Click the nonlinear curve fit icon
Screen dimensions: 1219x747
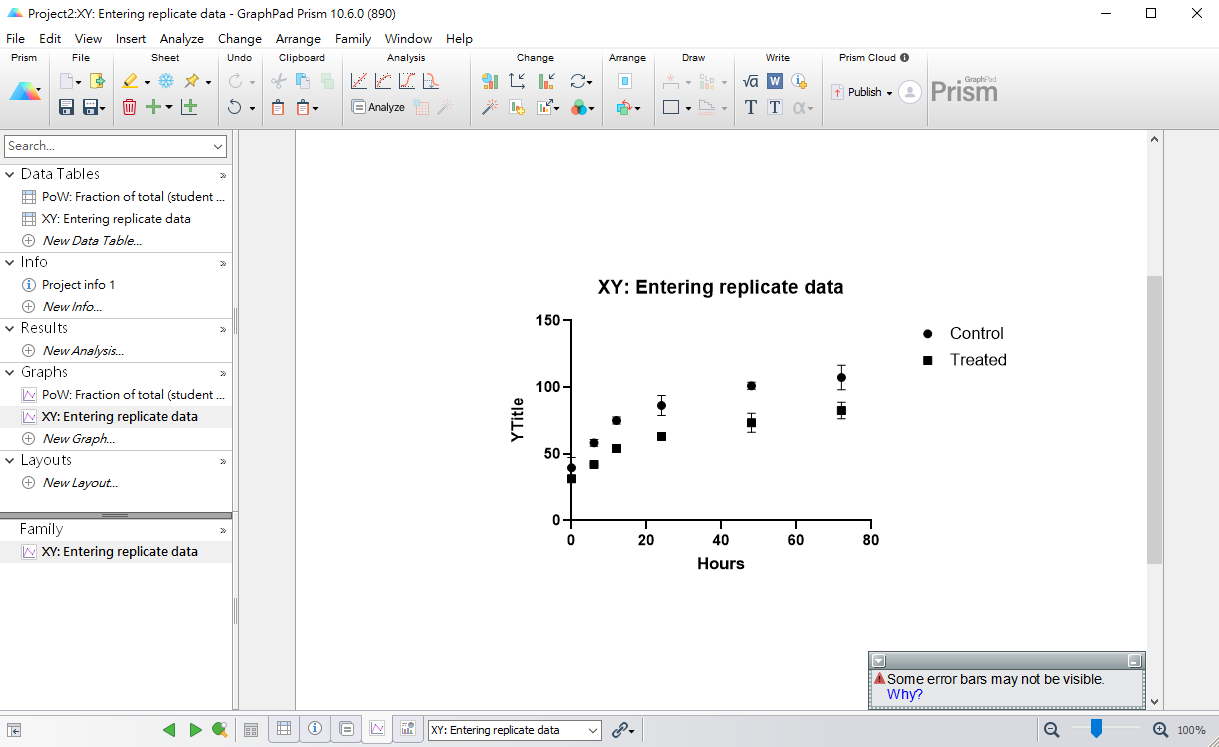pyautogui.click(x=383, y=81)
